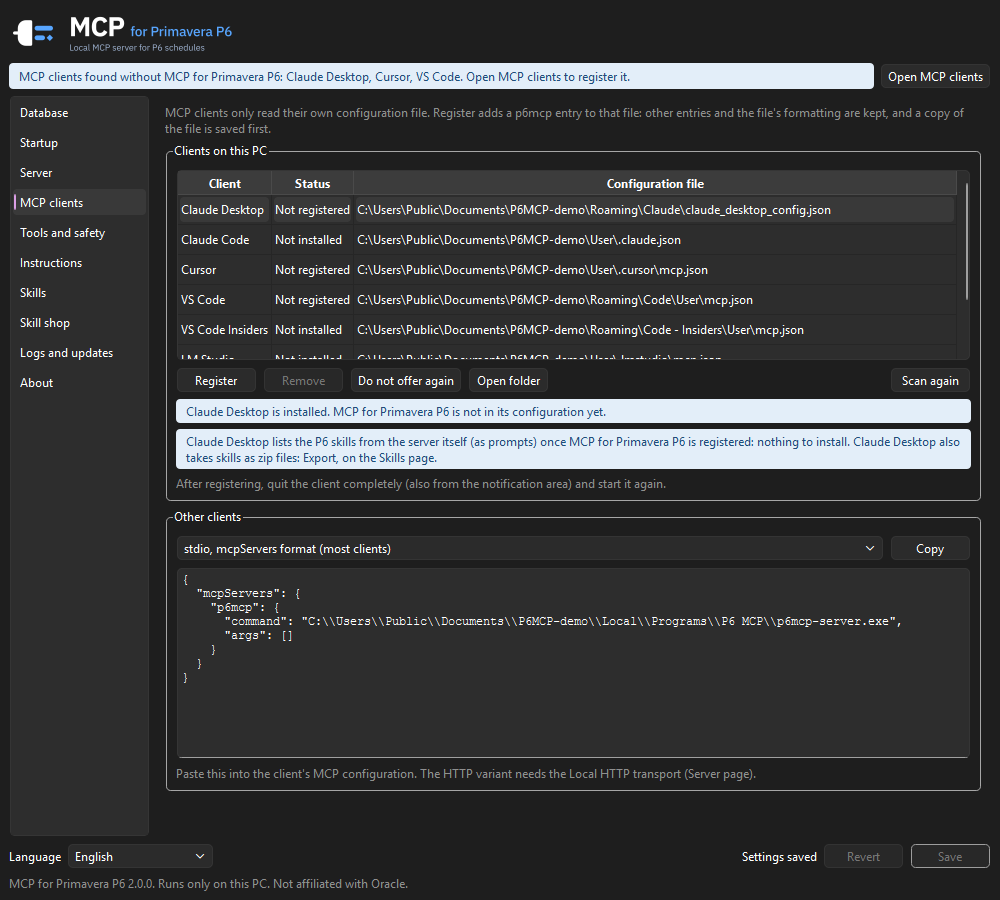Click the Status column header
Image resolution: width=1000 pixels, height=900 pixels.
pos(312,184)
